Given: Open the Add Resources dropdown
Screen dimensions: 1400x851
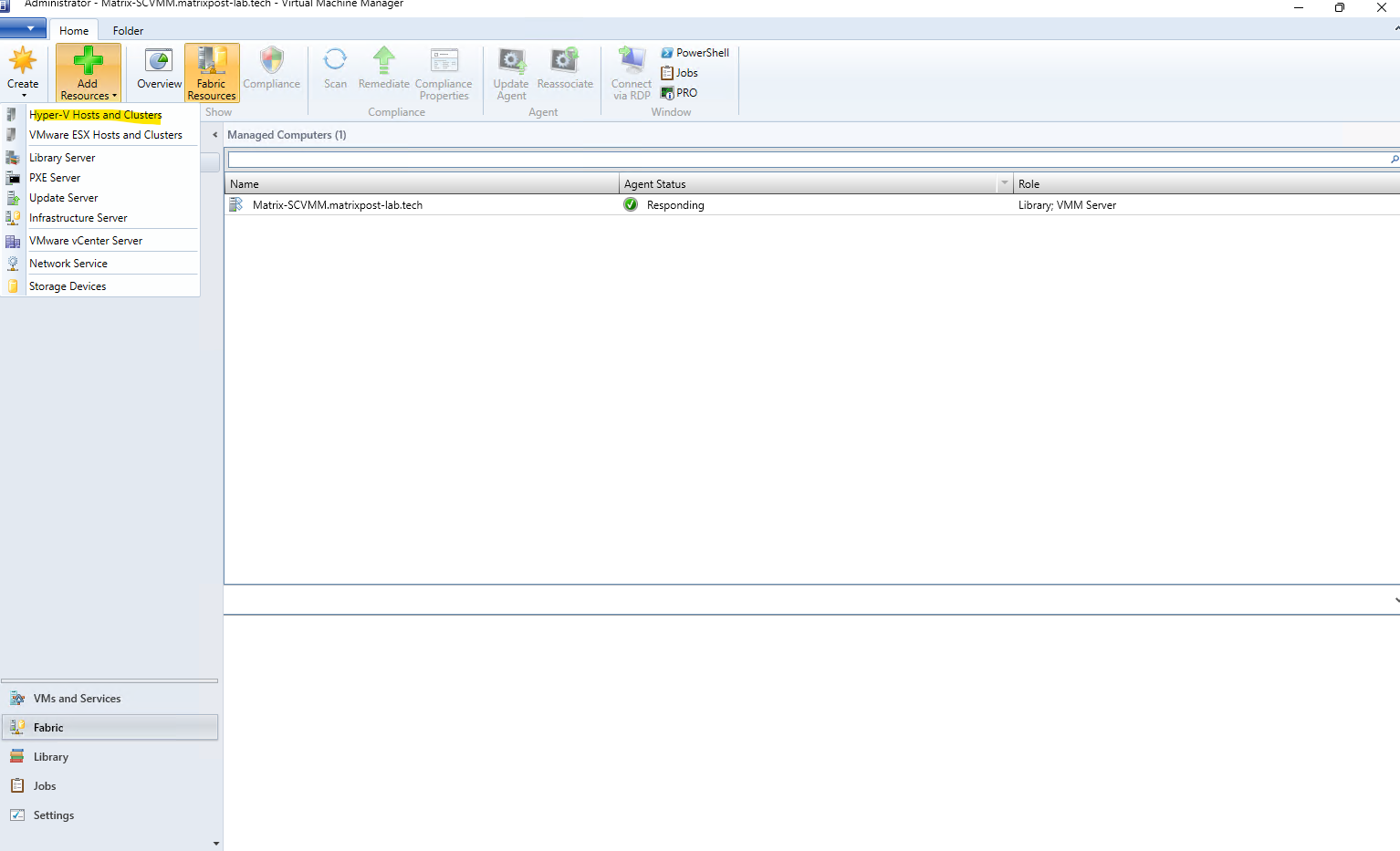Looking at the screenshot, I should click(x=89, y=73).
